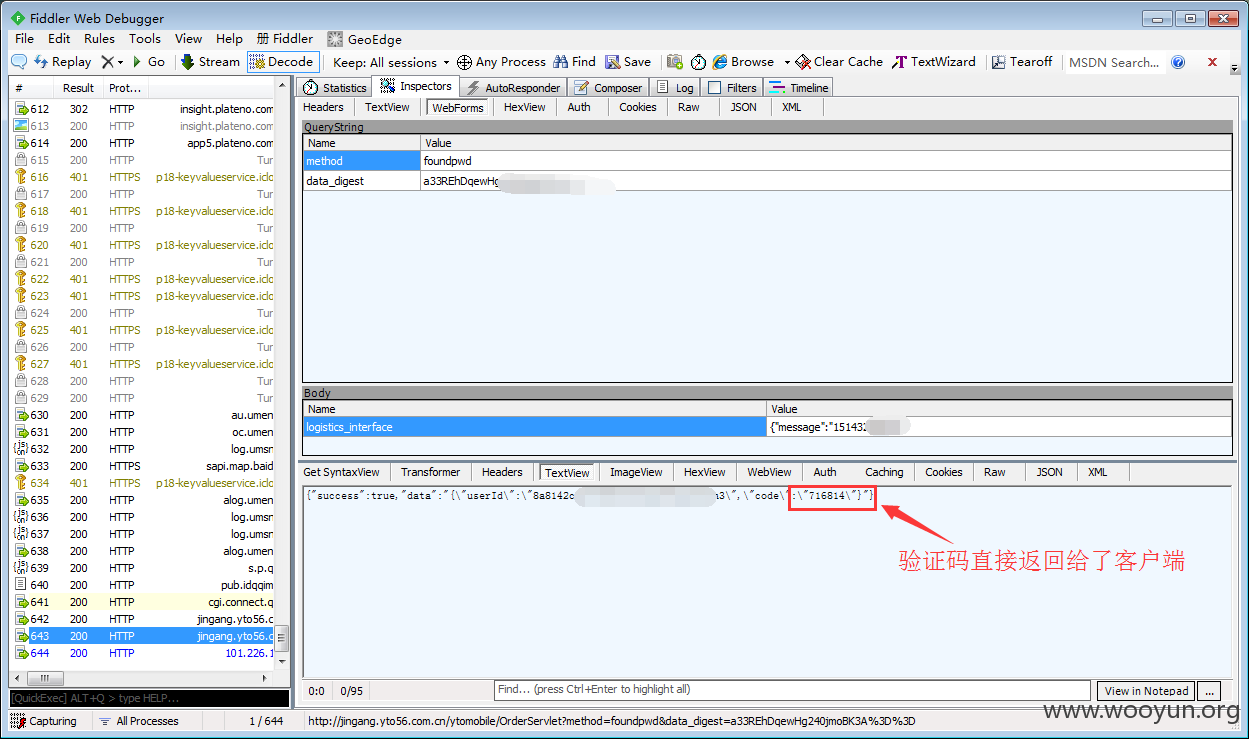The height and width of the screenshot is (739, 1249).
Task: Click Browse with the IE icon
Action: click(x=743, y=62)
